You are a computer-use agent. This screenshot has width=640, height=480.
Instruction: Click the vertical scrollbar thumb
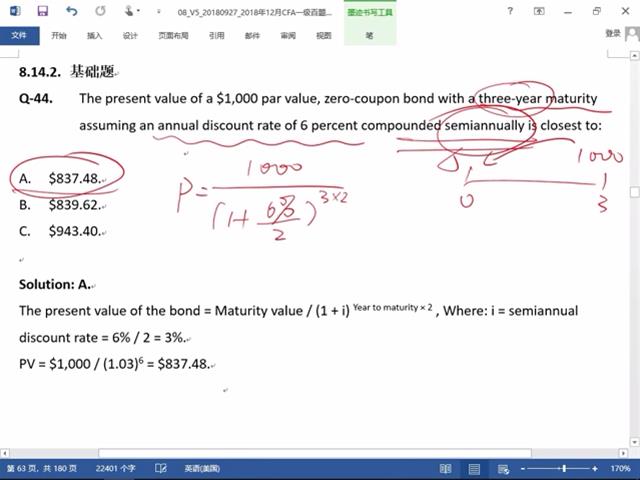(x=635, y=192)
